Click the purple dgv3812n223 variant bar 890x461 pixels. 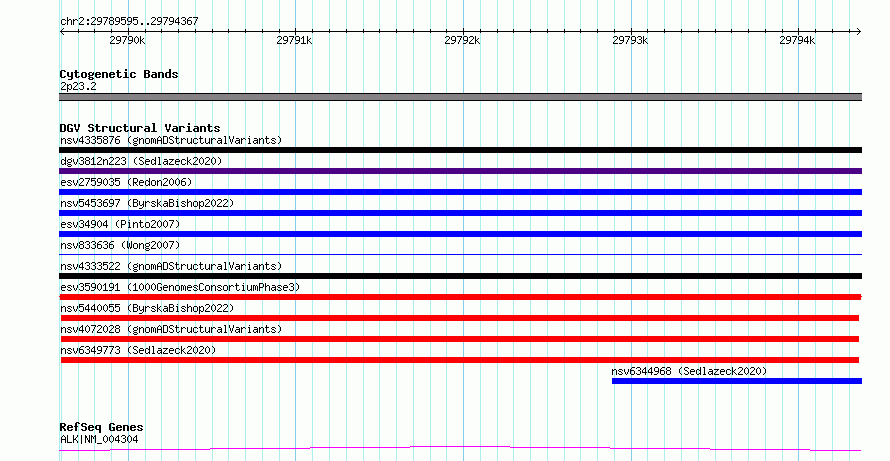pyautogui.click(x=460, y=171)
